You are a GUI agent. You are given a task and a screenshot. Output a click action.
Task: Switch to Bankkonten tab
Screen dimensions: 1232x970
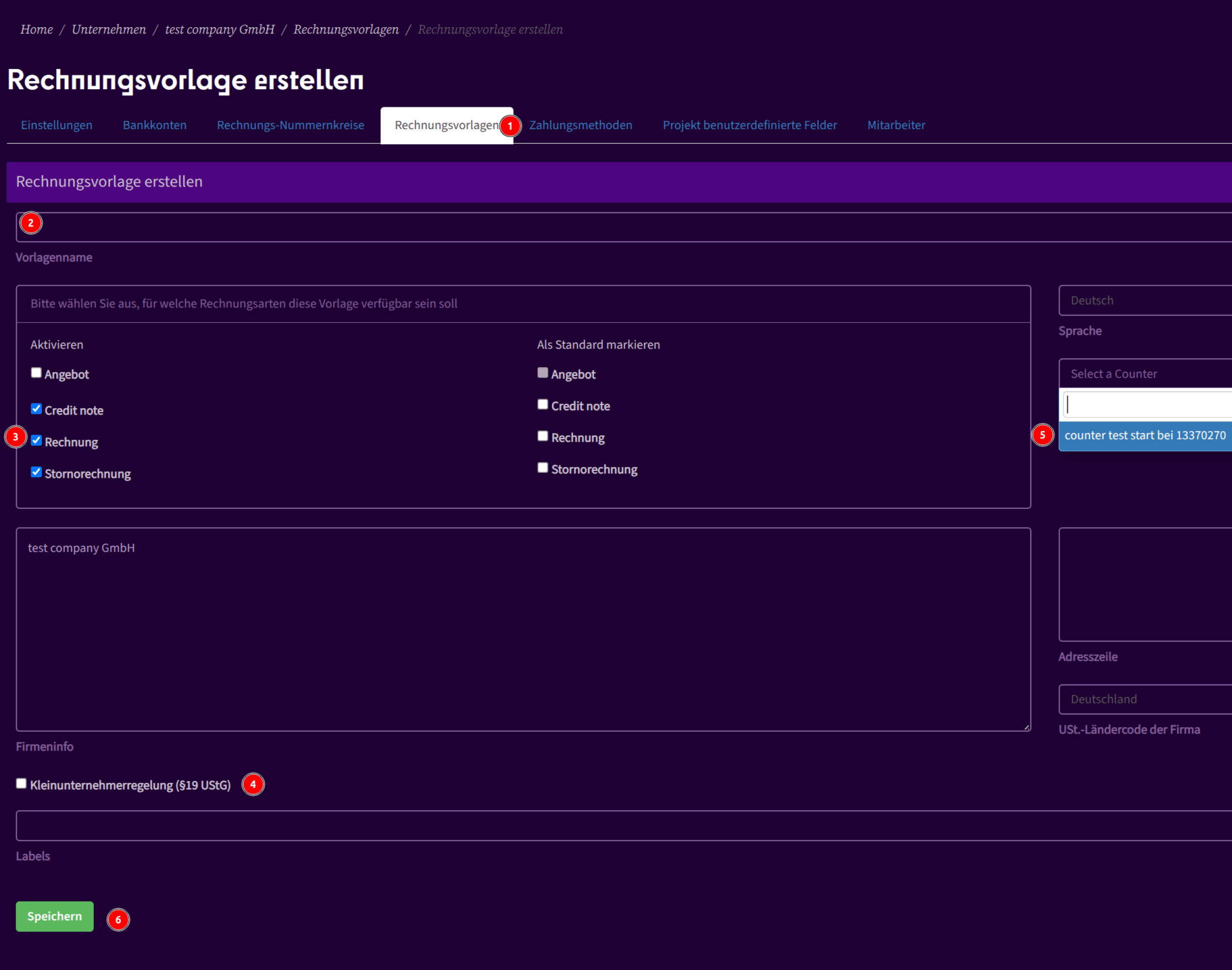pyautogui.click(x=154, y=125)
